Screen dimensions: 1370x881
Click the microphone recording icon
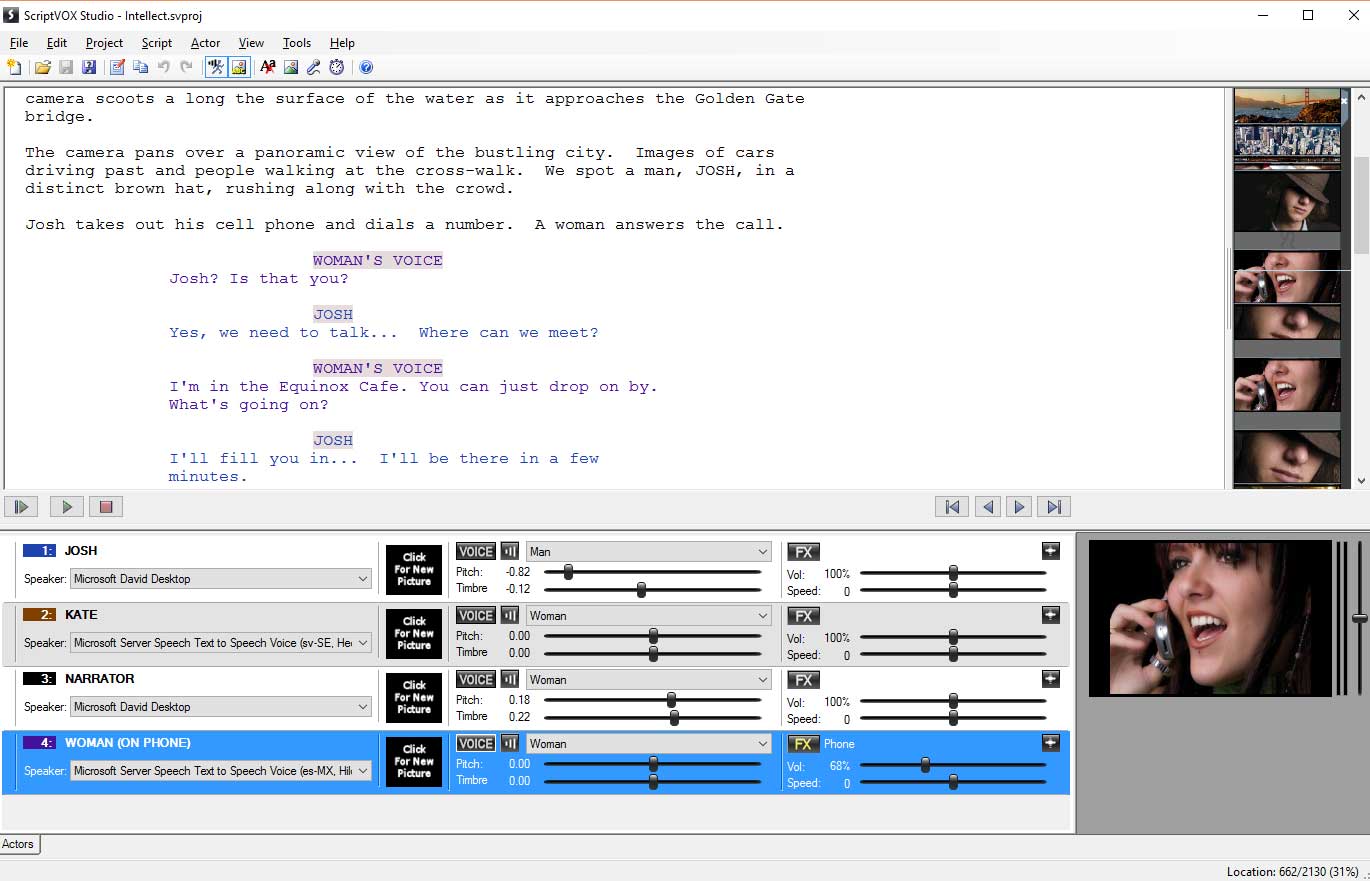coord(312,67)
